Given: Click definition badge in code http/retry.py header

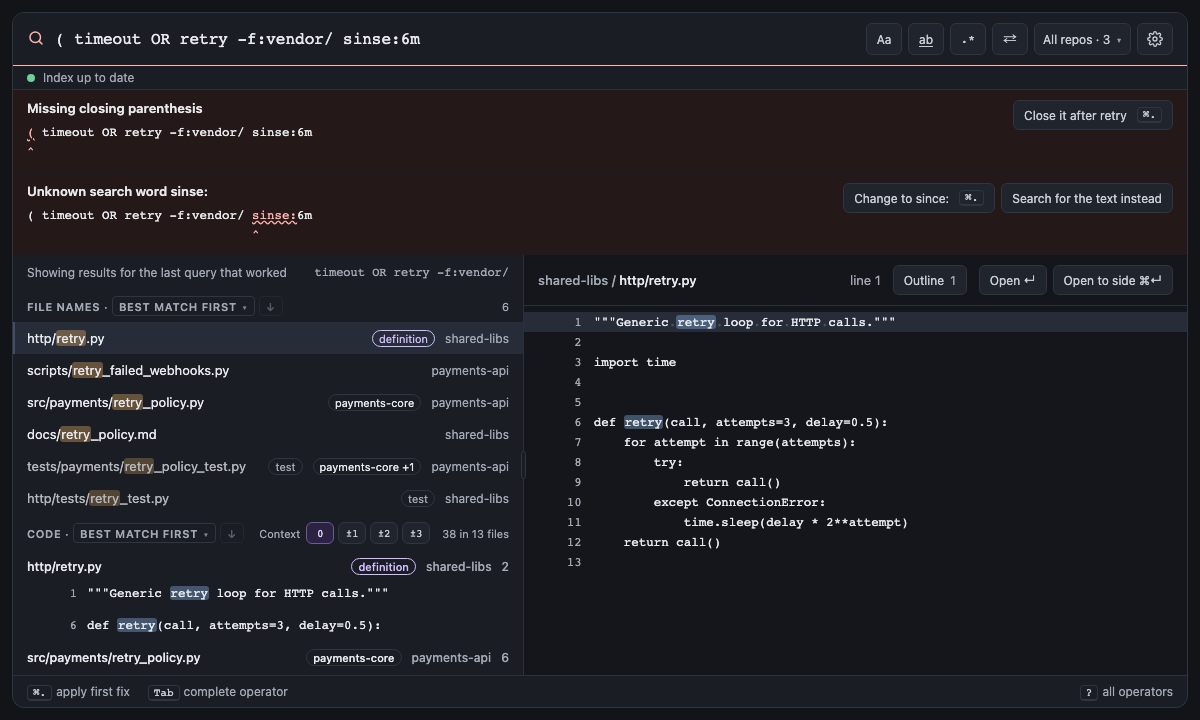Looking at the screenshot, I should 383,567.
